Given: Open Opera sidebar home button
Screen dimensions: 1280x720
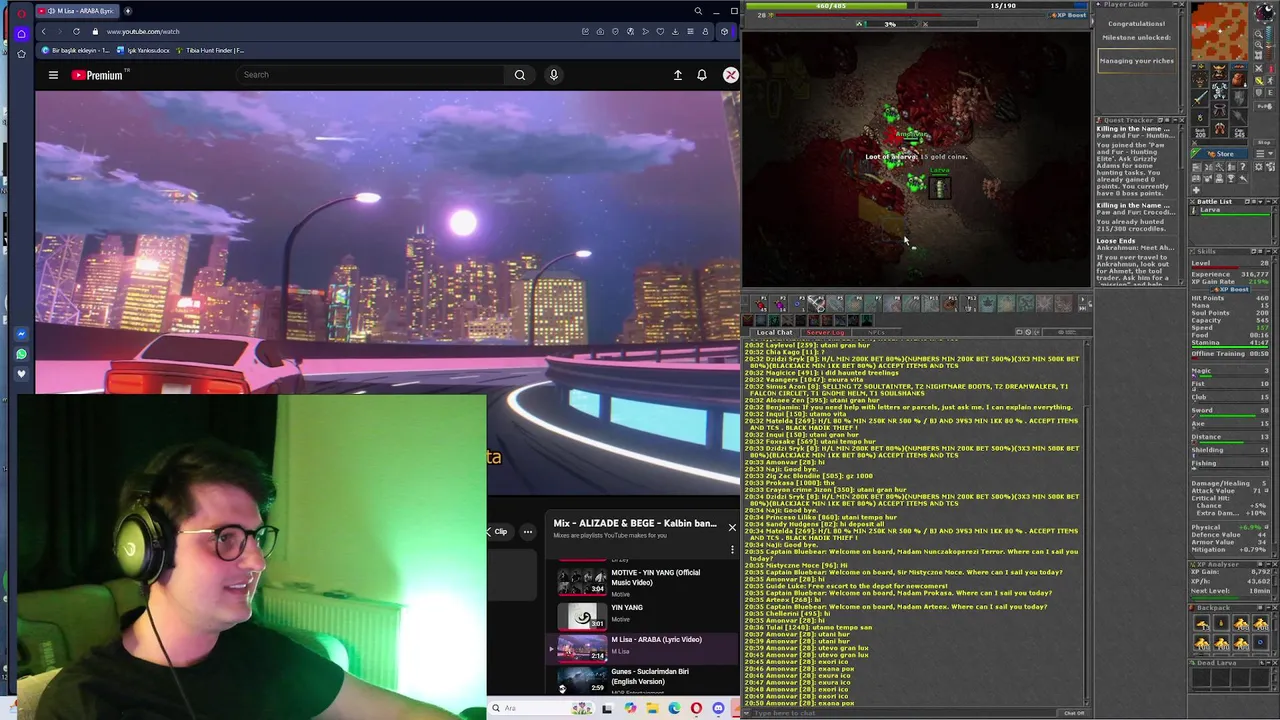Looking at the screenshot, I should (21, 33).
